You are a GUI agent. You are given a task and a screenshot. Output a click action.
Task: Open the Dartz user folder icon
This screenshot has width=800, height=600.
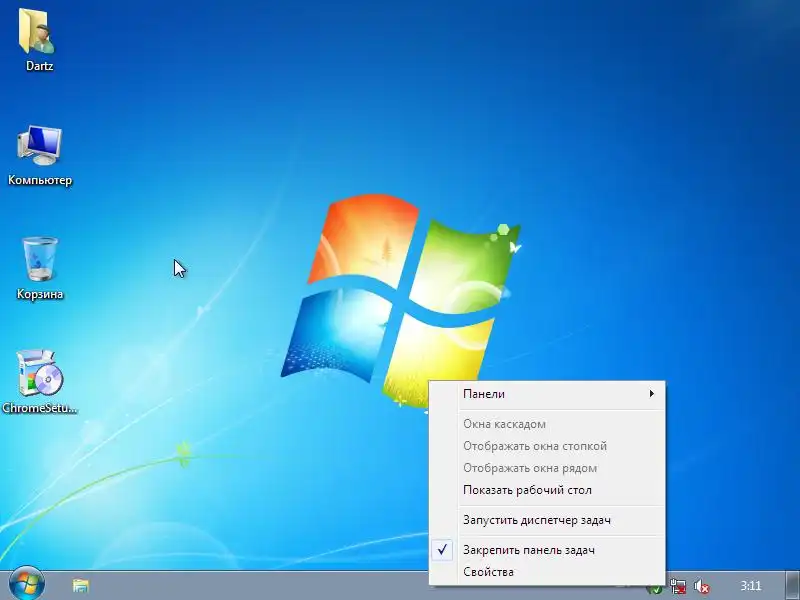click(39, 39)
